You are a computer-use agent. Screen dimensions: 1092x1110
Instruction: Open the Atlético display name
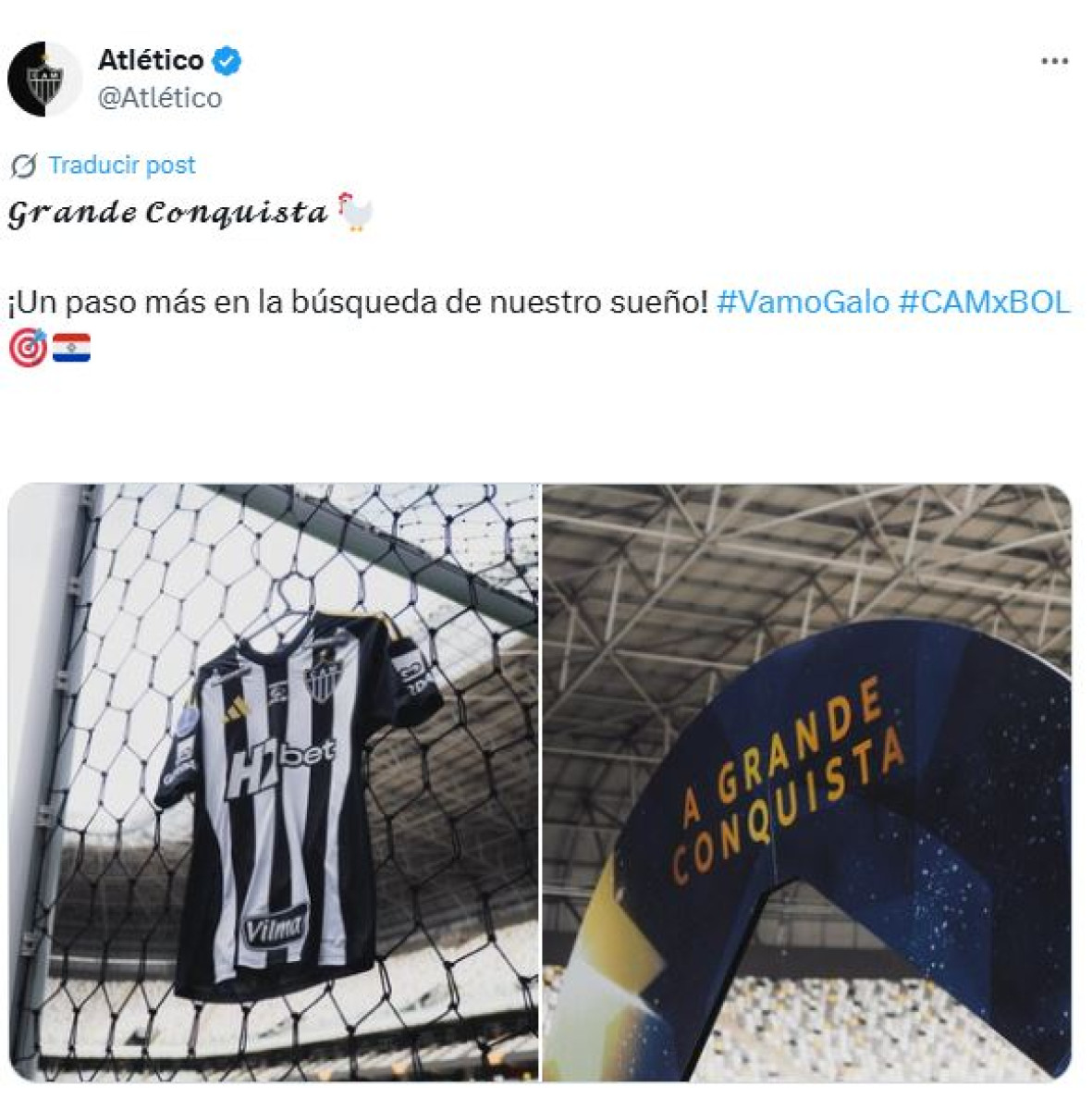coord(151,60)
